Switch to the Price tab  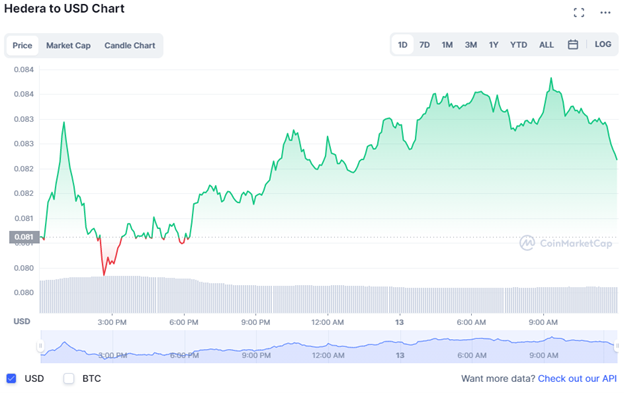click(22, 45)
